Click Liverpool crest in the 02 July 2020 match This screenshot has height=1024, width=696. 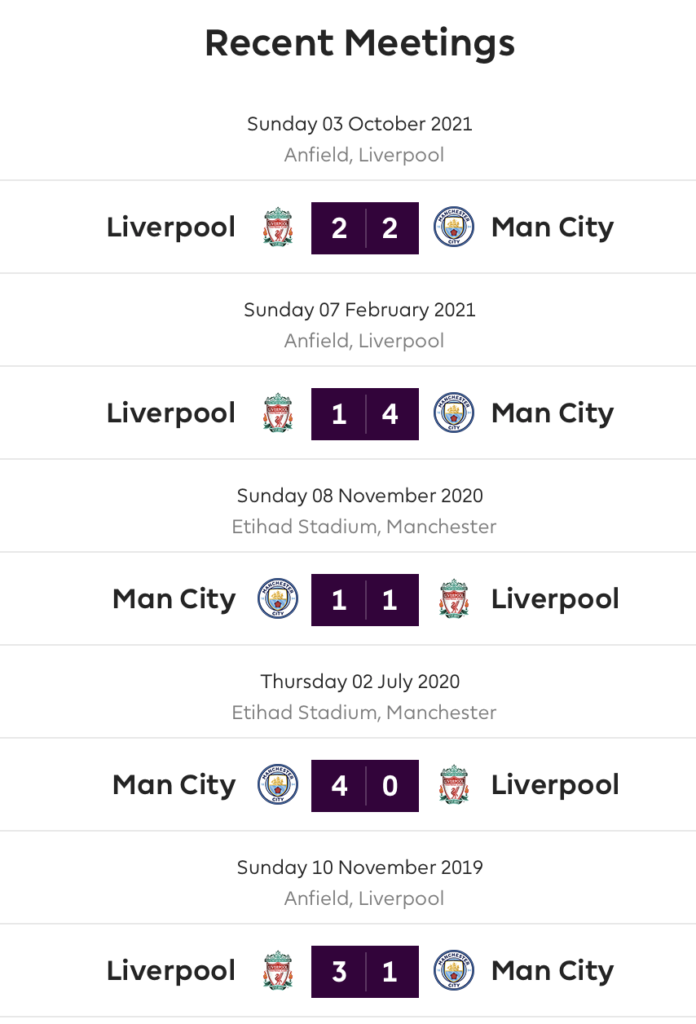pyautogui.click(x=454, y=785)
